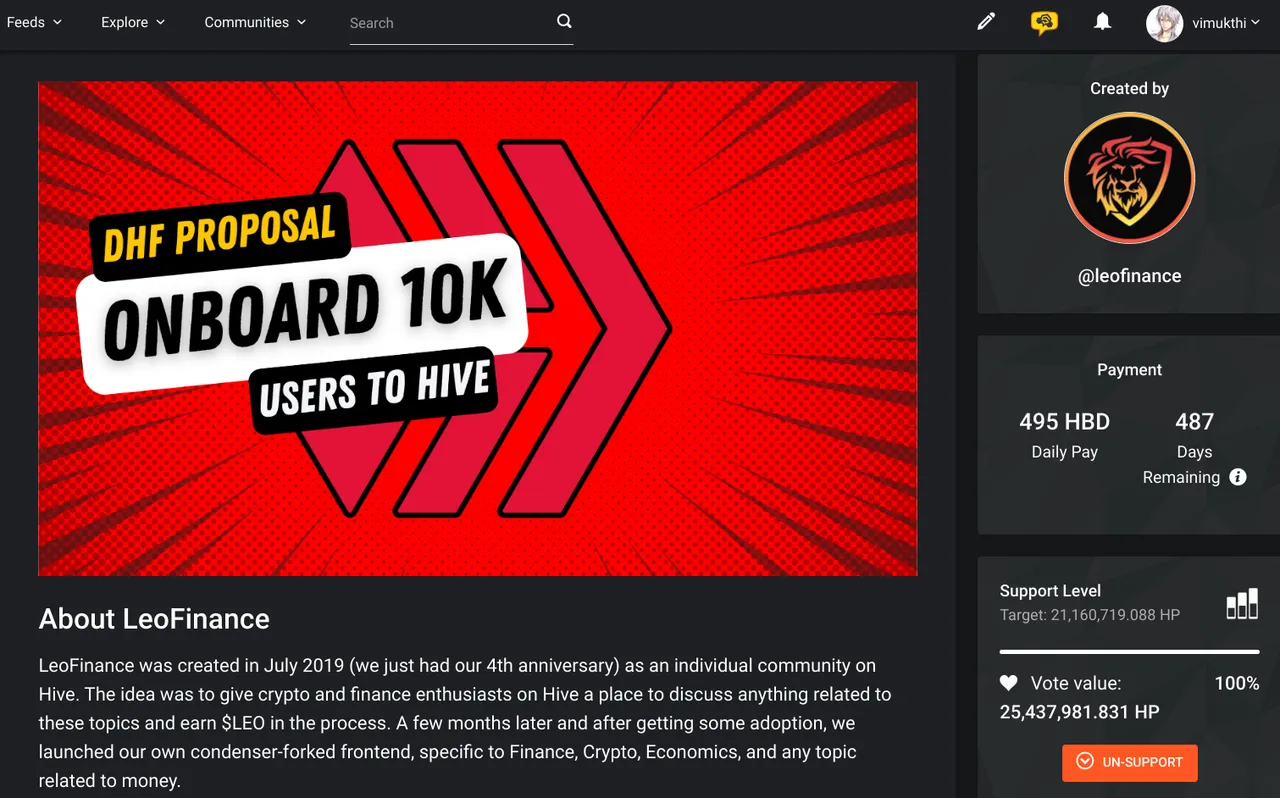This screenshot has width=1280, height=798.
Task: Open the yellow chat bubble icon
Action: coord(1044,22)
